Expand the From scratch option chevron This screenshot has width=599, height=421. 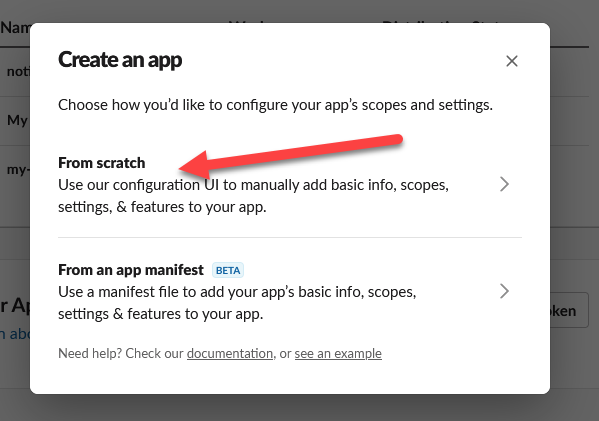[x=504, y=184]
